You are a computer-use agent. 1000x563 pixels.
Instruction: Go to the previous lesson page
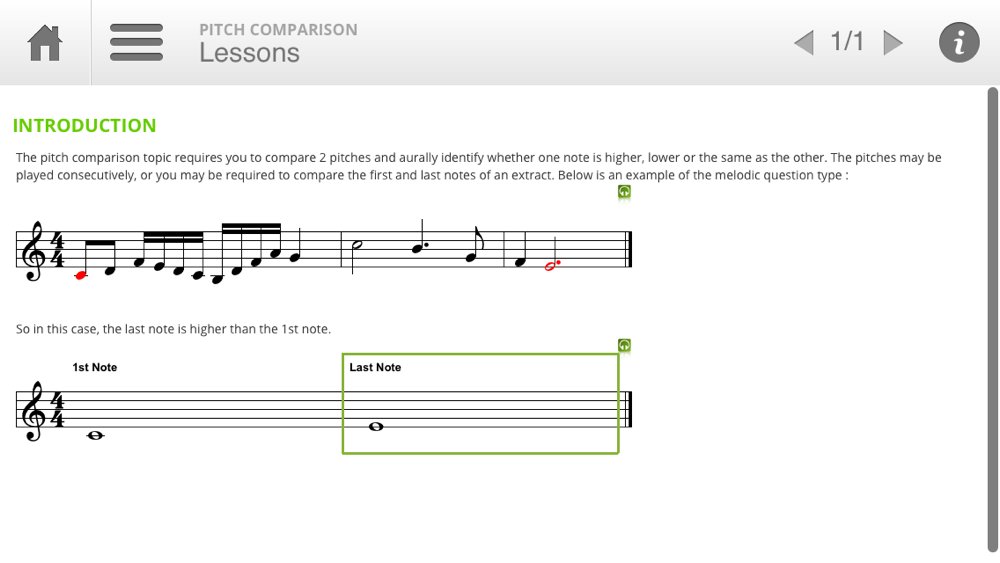[804, 42]
